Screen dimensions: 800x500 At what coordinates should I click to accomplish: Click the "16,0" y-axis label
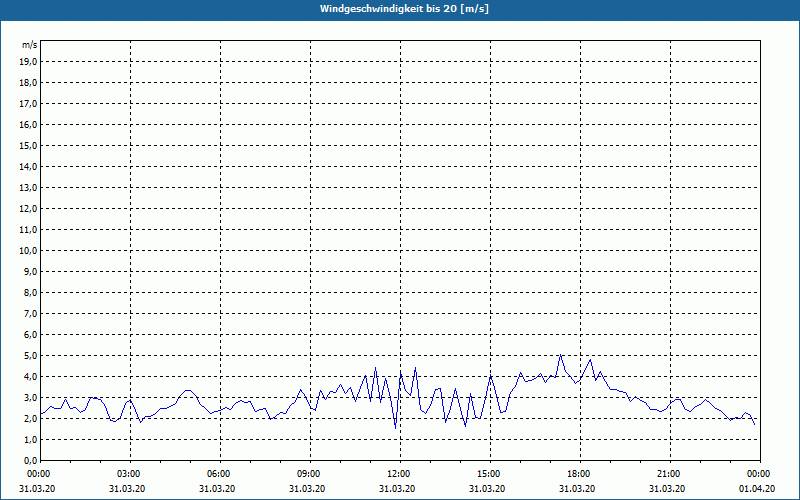[28, 124]
